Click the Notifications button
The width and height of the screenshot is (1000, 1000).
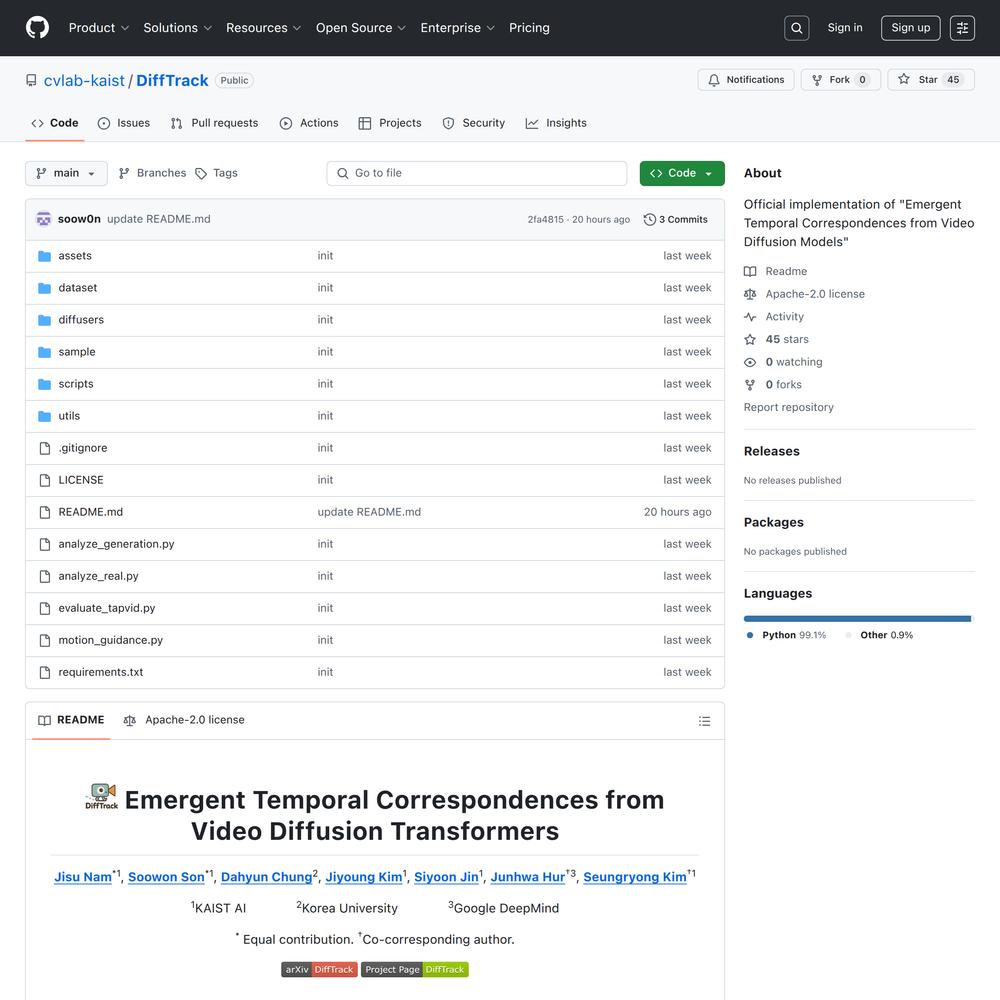pos(746,80)
